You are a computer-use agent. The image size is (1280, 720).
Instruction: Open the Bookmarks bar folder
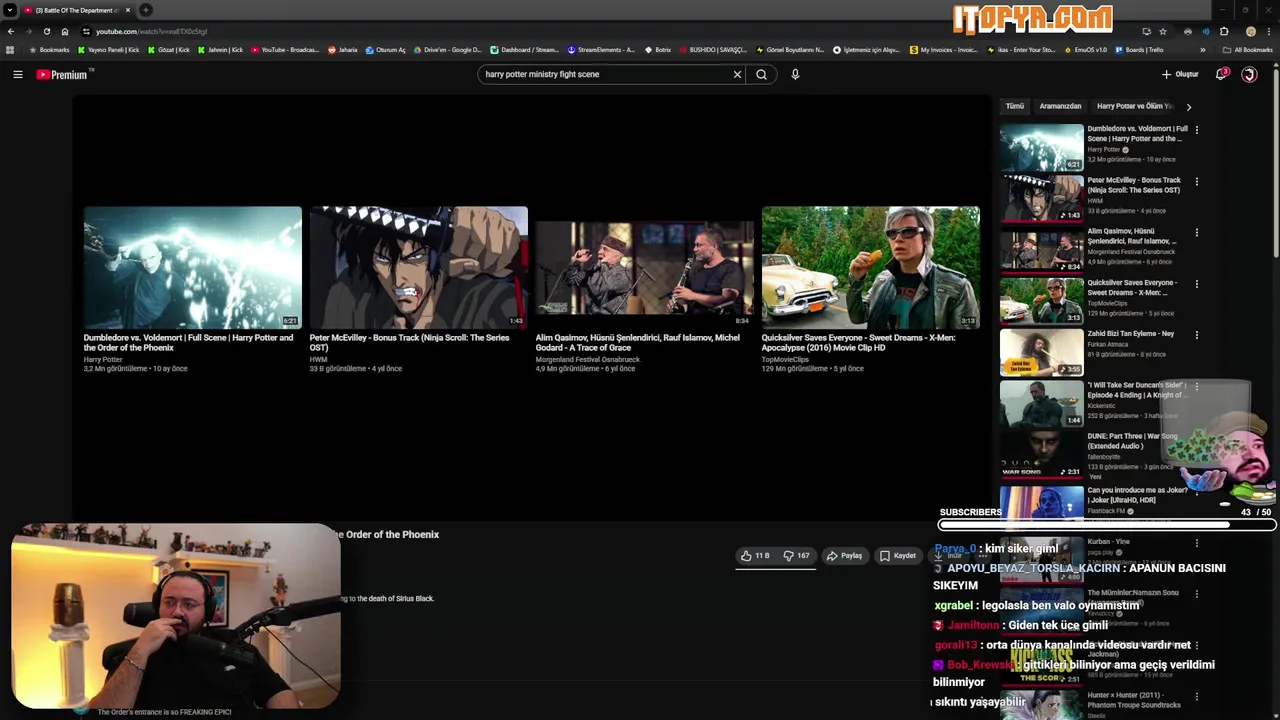pyautogui.click(x=49, y=49)
